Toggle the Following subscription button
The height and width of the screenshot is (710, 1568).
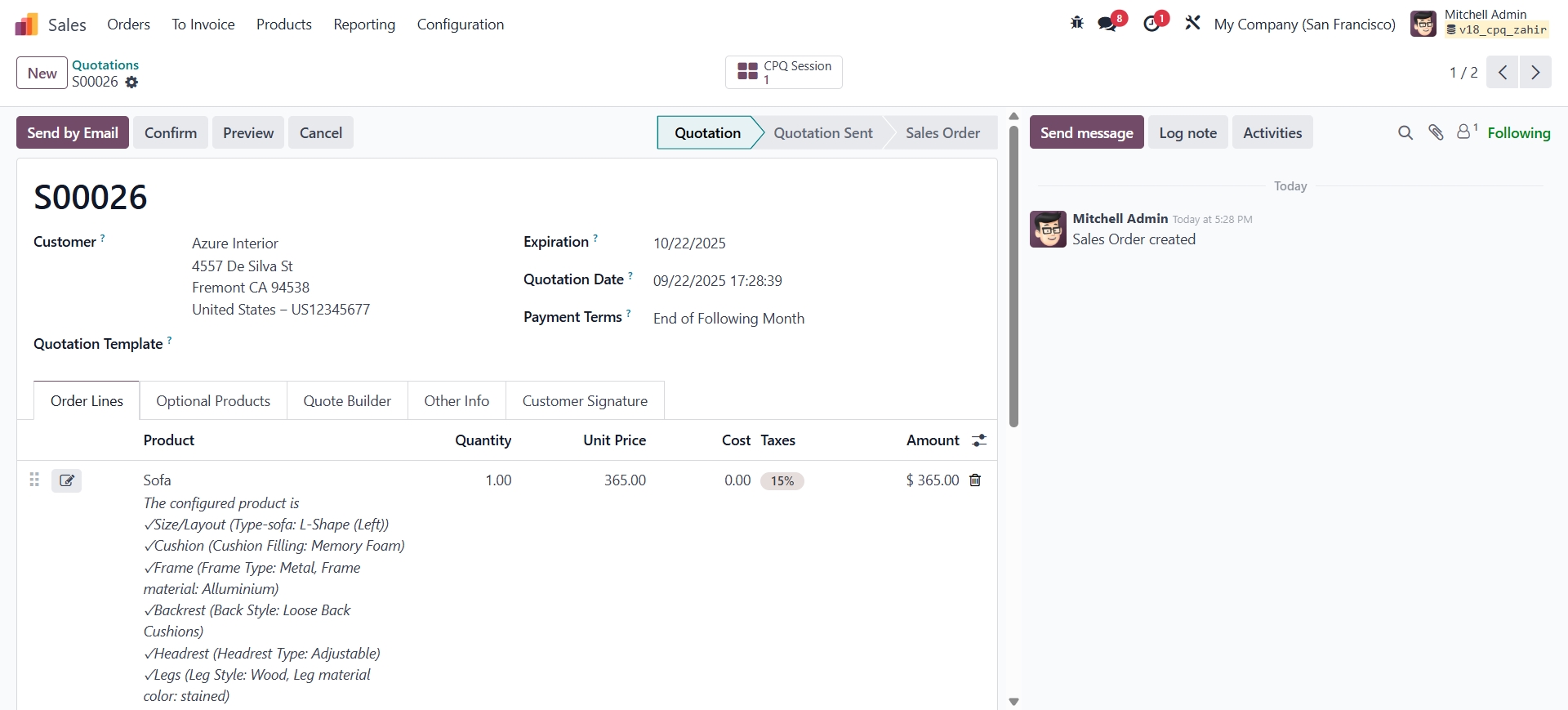[x=1518, y=133]
